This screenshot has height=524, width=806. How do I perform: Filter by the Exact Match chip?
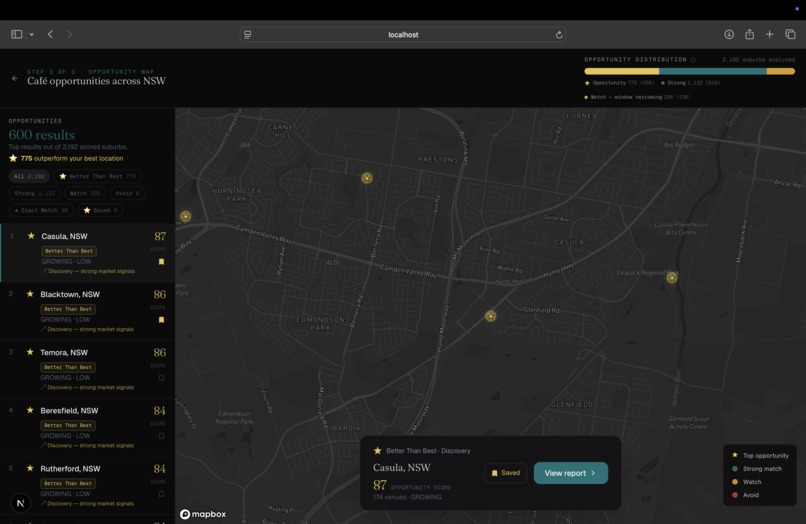tap(41, 210)
